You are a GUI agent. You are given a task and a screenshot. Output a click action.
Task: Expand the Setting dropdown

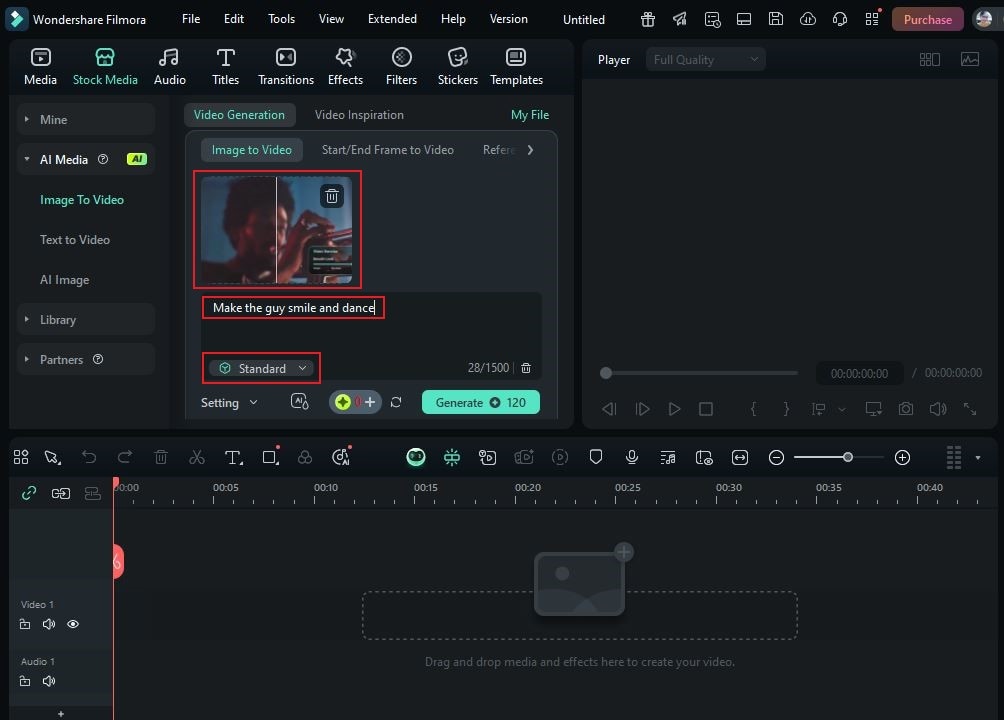tap(229, 402)
